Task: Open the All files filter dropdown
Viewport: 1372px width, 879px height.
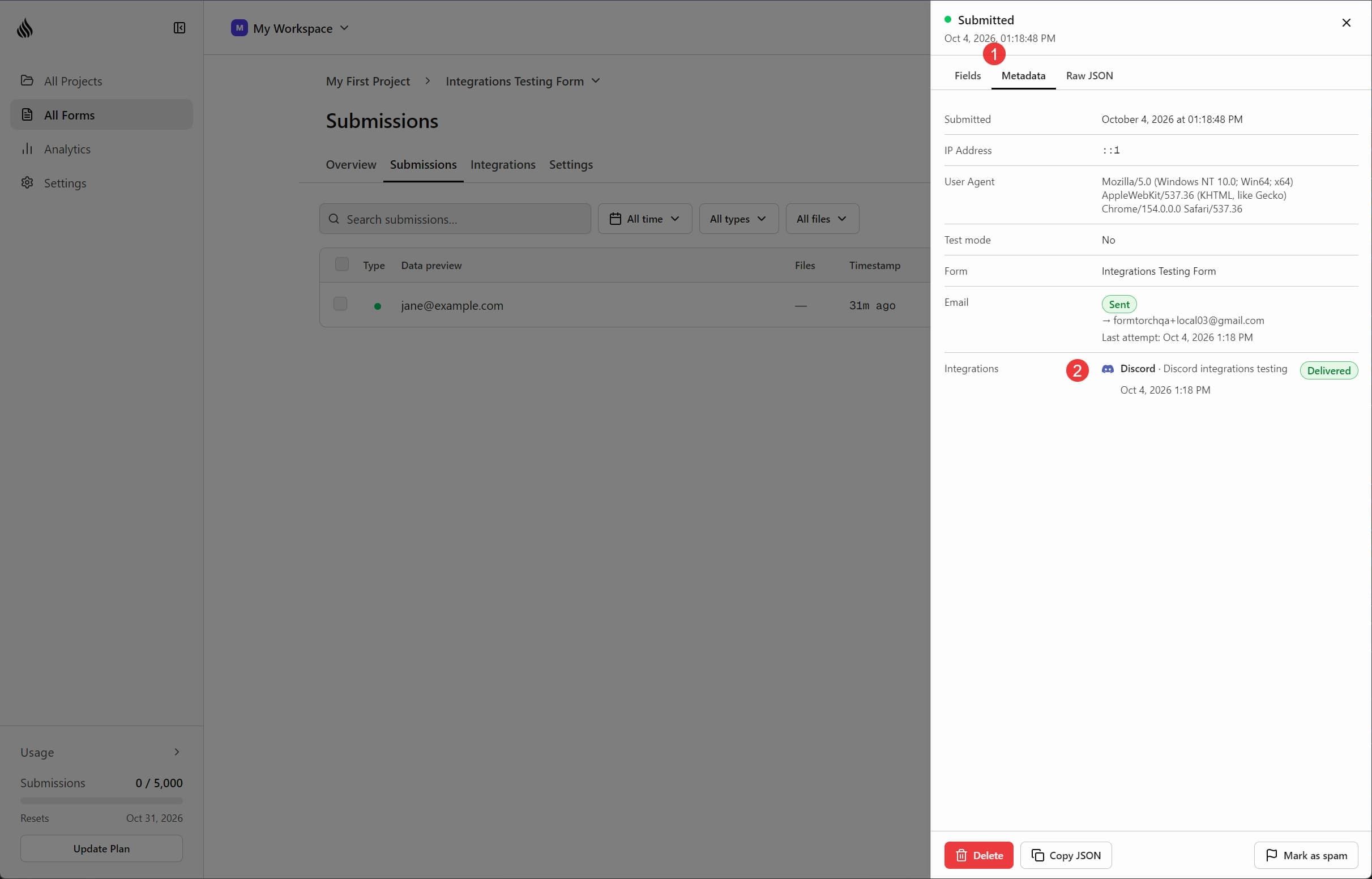Action: pyautogui.click(x=822, y=219)
